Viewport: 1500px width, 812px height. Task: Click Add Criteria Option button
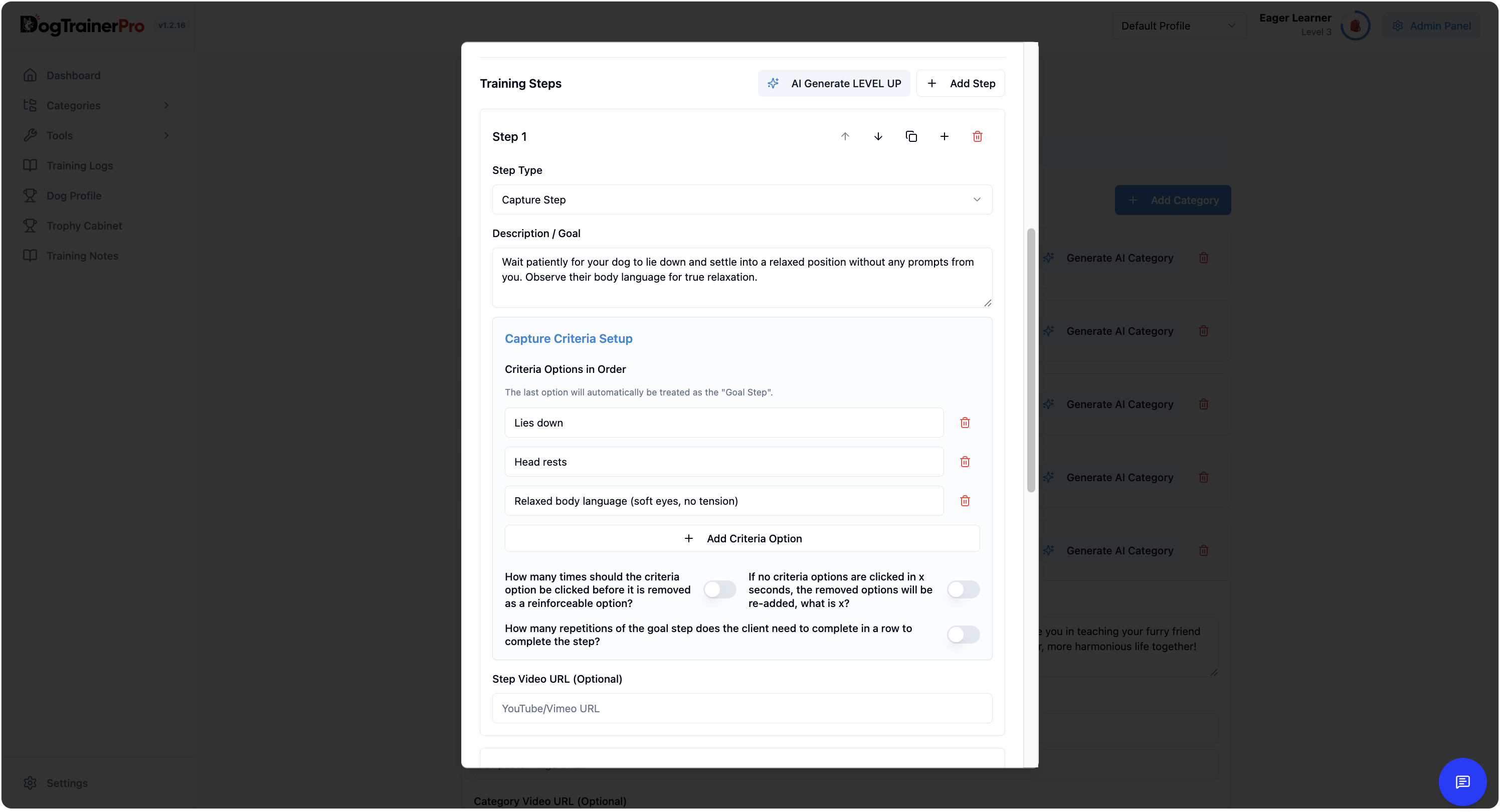742,539
